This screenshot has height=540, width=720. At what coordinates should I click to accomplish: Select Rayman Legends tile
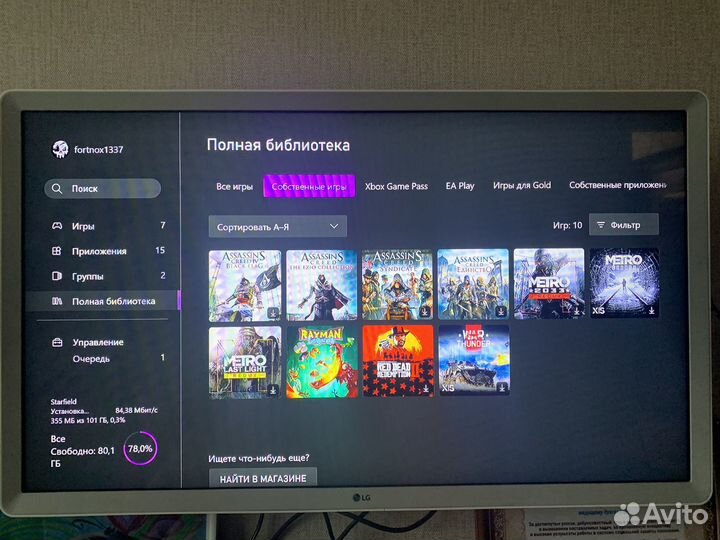(321, 362)
